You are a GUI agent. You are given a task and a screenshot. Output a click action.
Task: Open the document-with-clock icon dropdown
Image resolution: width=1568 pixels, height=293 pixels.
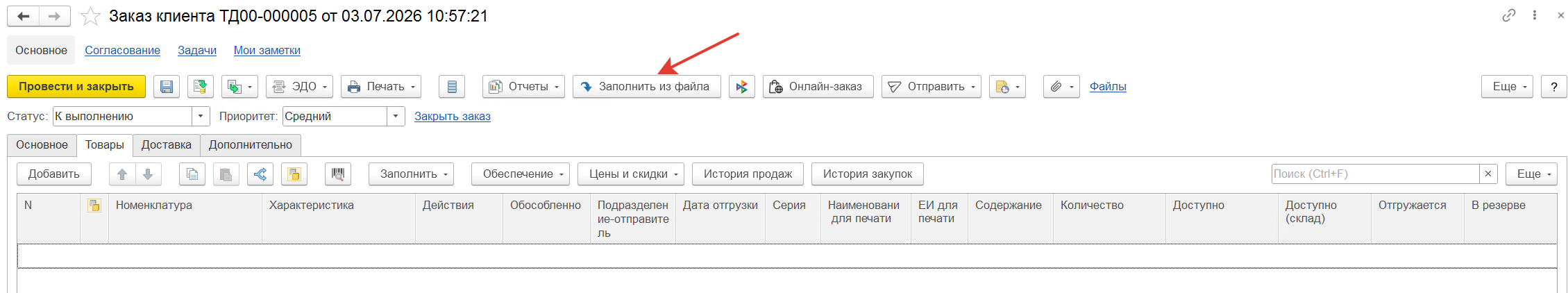pos(1007,87)
